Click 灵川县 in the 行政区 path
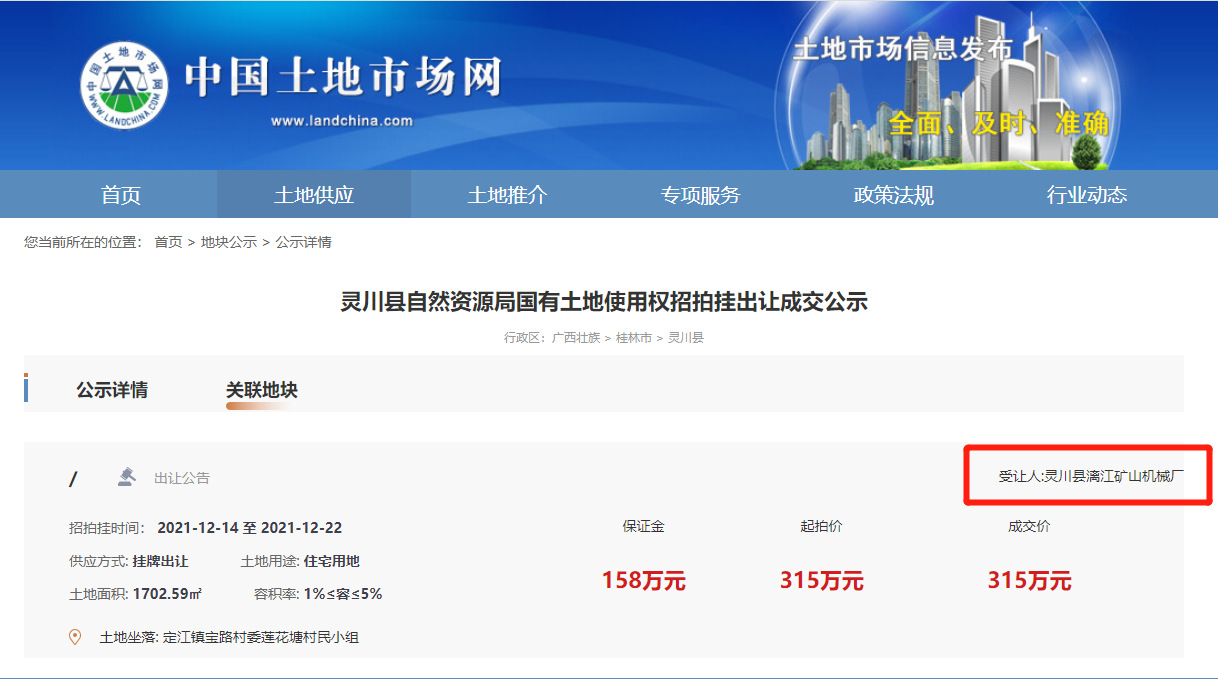This screenshot has height=679, width=1218. [x=686, y=338]
